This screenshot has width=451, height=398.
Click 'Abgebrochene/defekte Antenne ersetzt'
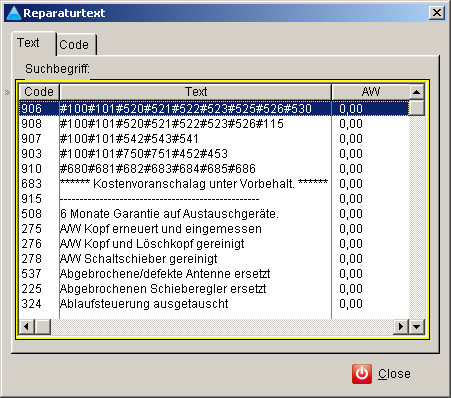tap(165, 274)
